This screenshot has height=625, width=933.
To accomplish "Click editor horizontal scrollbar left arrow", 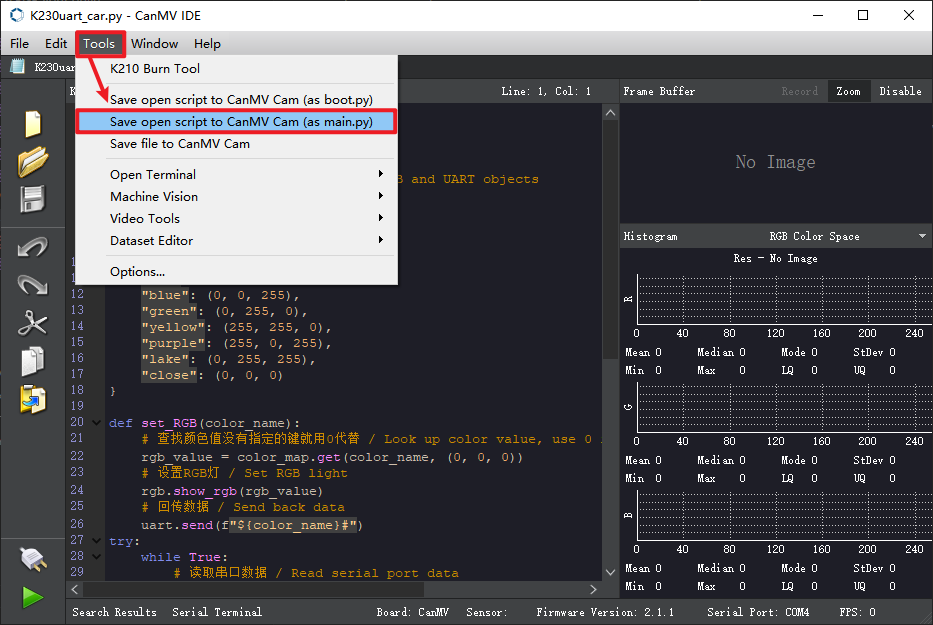I will point(75,589).
